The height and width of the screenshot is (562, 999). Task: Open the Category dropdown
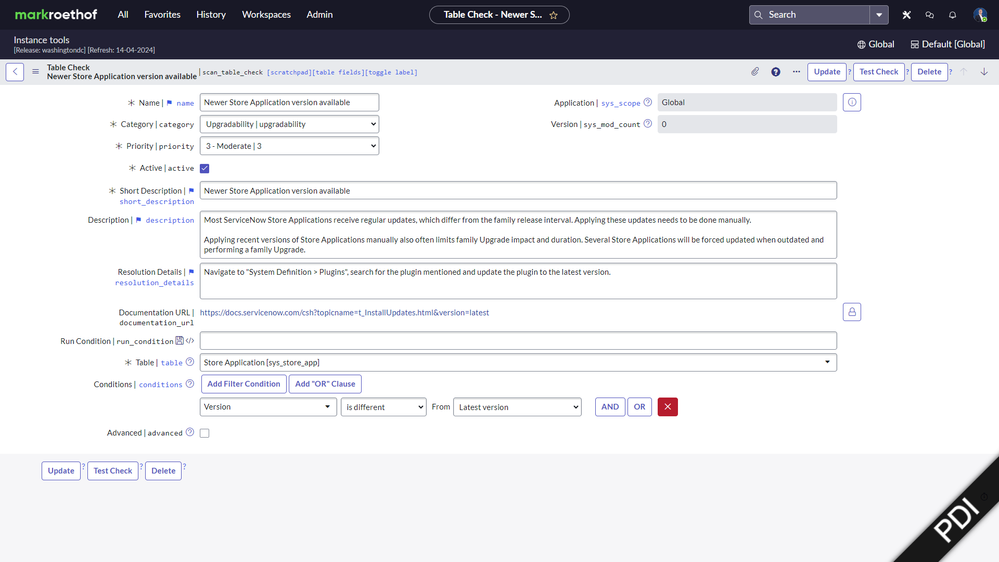(x=289, y=124)
